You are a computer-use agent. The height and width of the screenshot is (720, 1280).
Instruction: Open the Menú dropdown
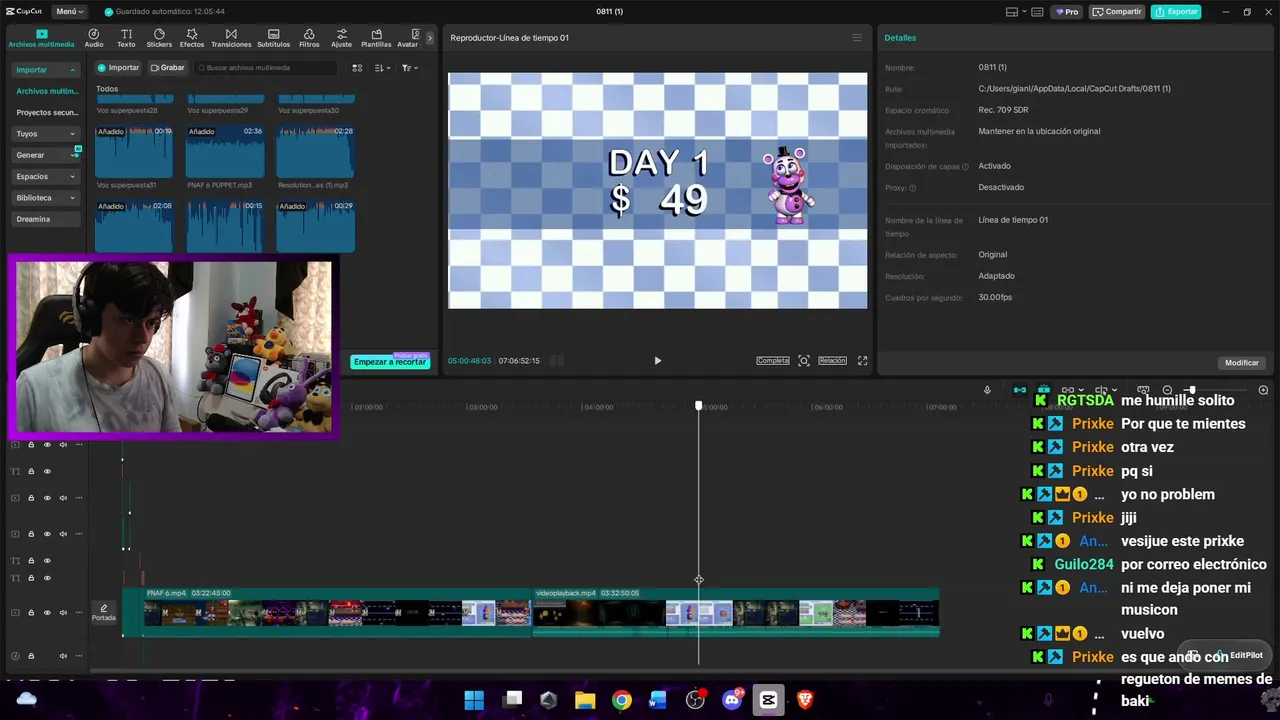coord(69,12)
